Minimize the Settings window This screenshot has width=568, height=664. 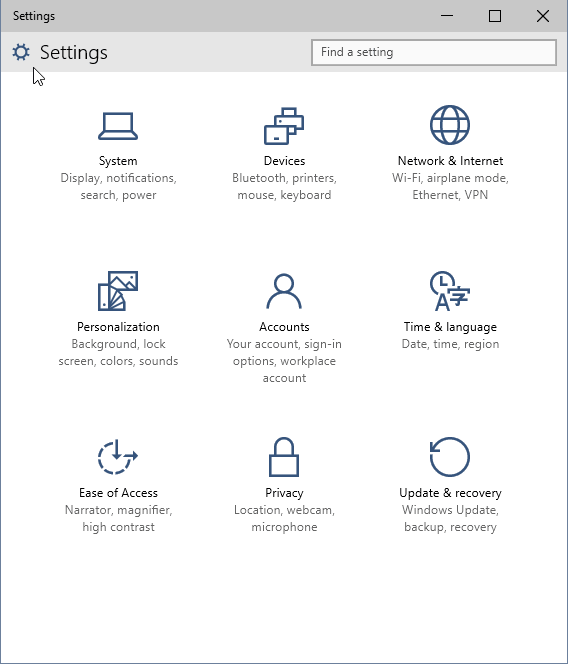(x=447, y=16)
